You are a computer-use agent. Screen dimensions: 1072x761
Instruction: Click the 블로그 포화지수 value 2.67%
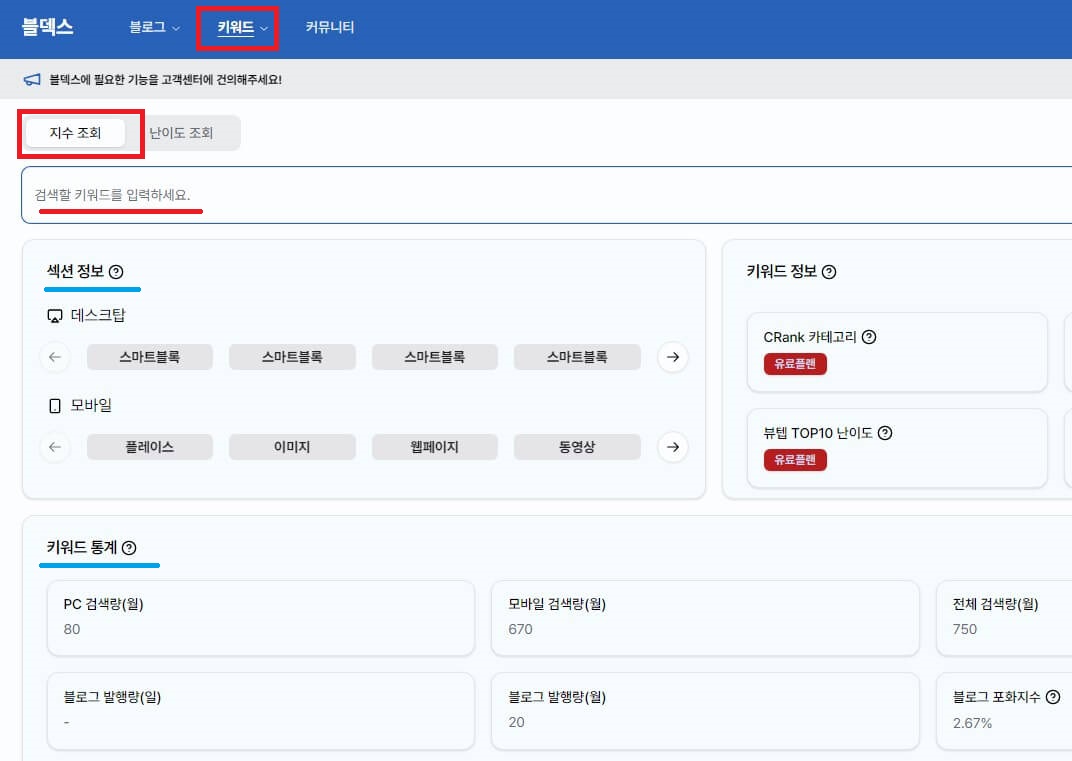click(x=972, y=723)
